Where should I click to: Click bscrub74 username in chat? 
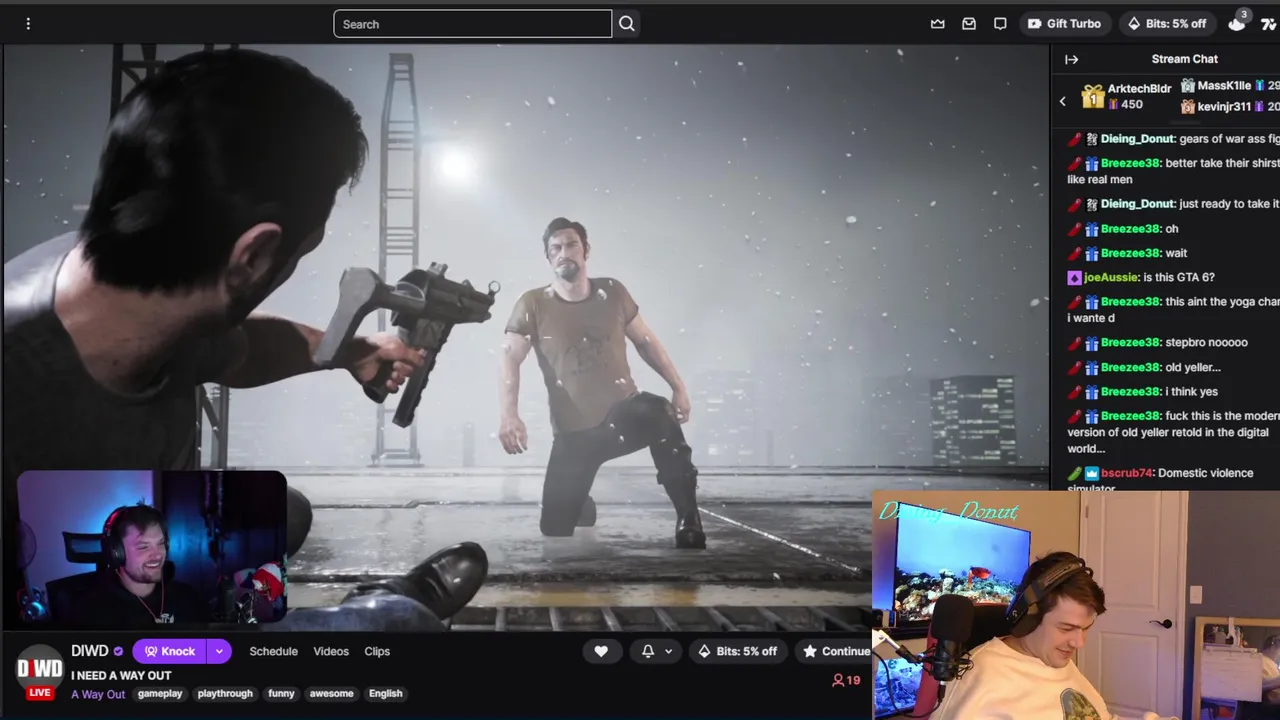(x=1126, y=473)
